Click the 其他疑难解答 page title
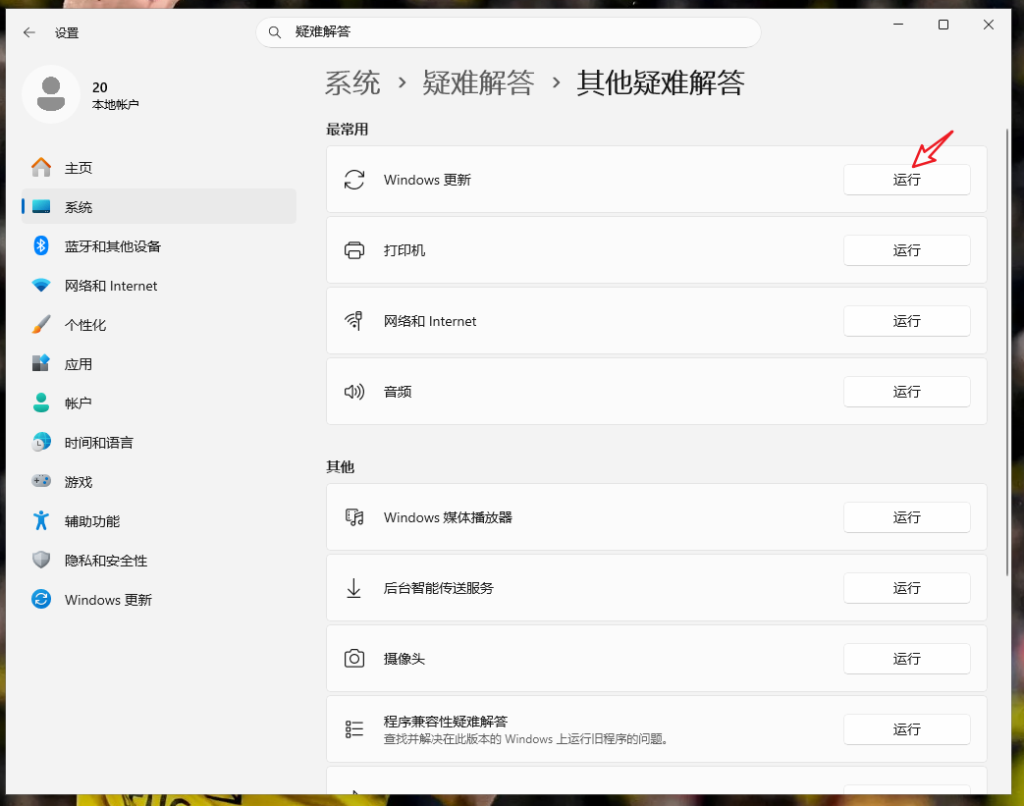1024x806 pixels. coord(660,83)
